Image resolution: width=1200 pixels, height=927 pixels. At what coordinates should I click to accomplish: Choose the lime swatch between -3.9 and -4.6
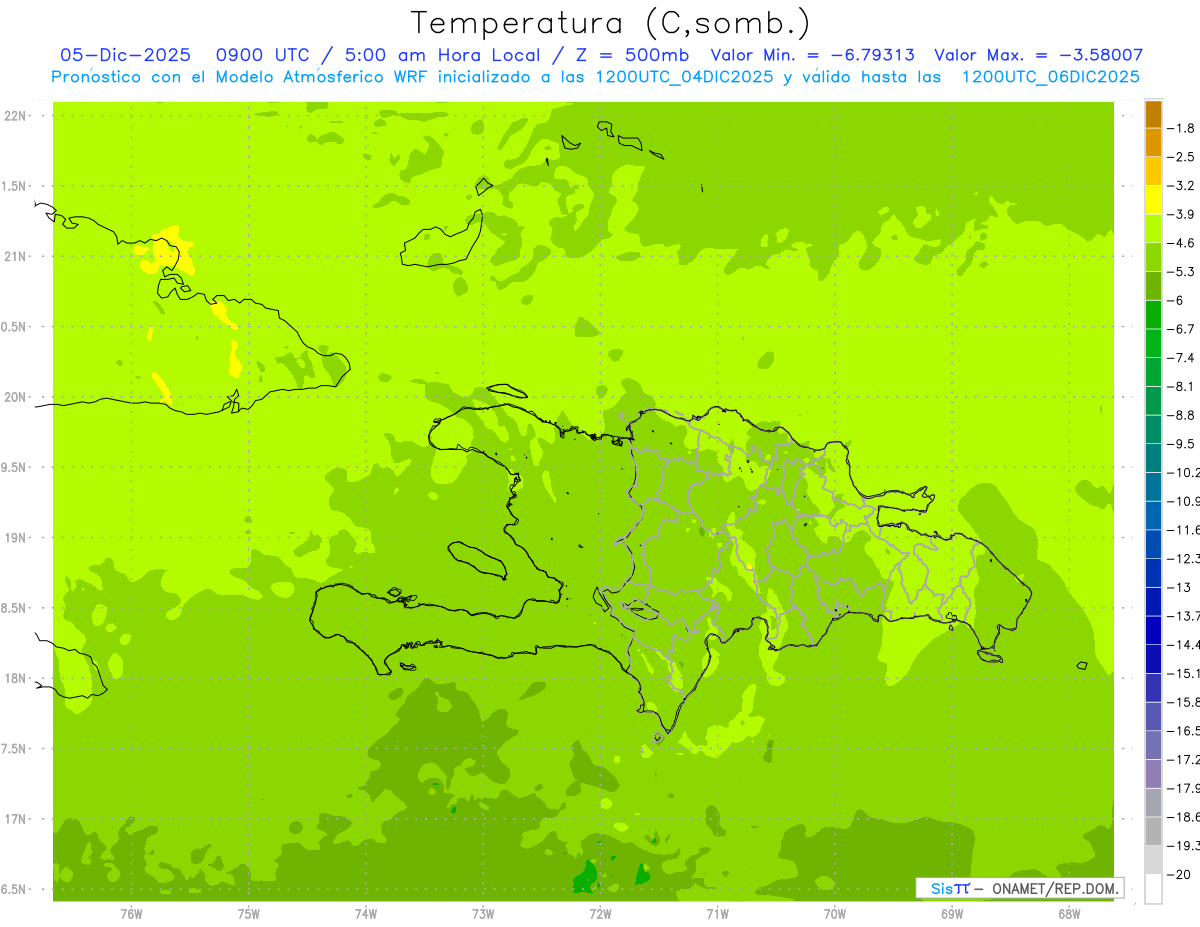click(1153, 229)
